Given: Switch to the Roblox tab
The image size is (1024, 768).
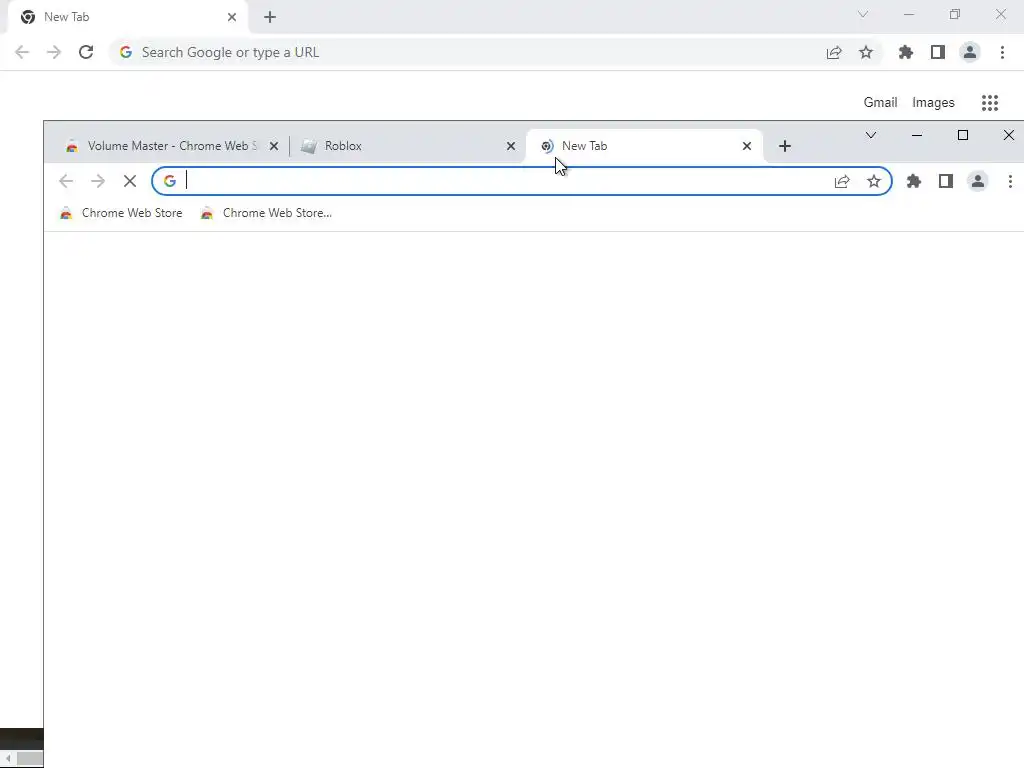Looking at the screenshot, I should (x=408, y=146).
